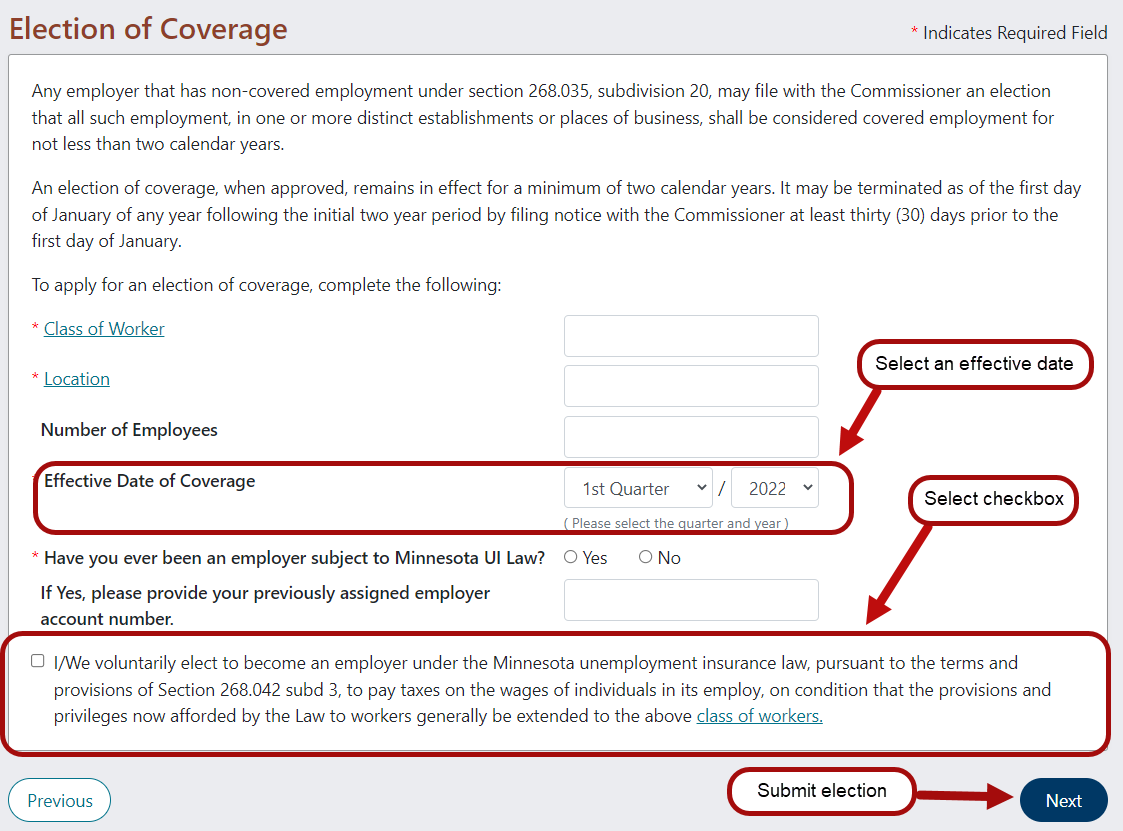
Task: Click the Class of Worker input field
Action: coord(691,336)
